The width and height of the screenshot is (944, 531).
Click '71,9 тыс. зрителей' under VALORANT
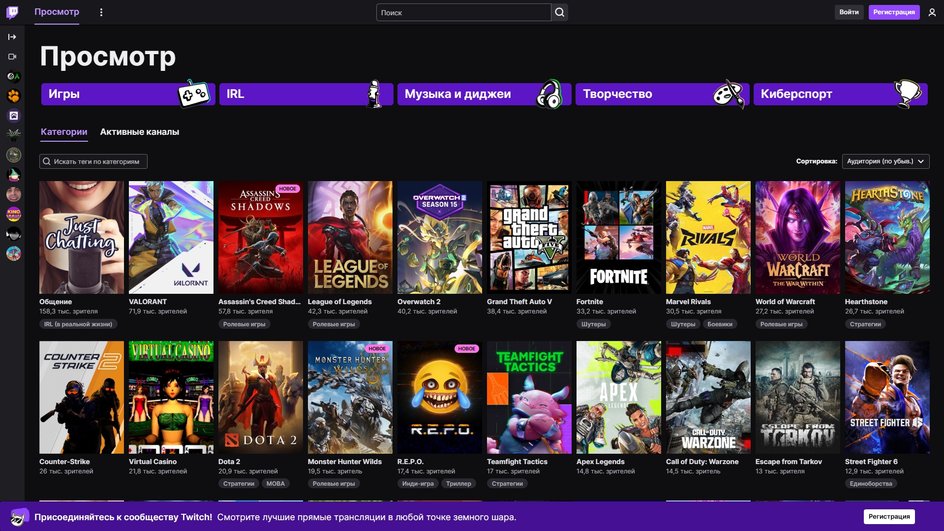[x=158, y=311]
